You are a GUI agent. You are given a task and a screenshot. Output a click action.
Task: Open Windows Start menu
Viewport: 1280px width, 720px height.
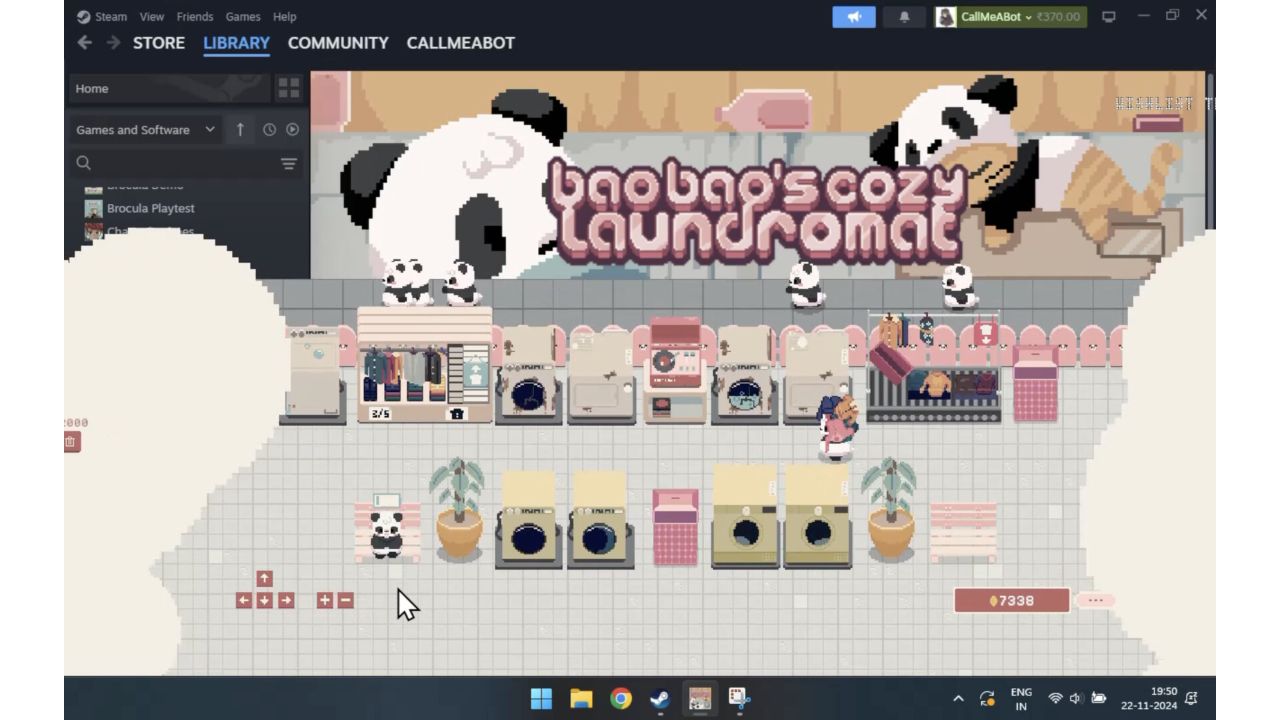pos(541,698)
